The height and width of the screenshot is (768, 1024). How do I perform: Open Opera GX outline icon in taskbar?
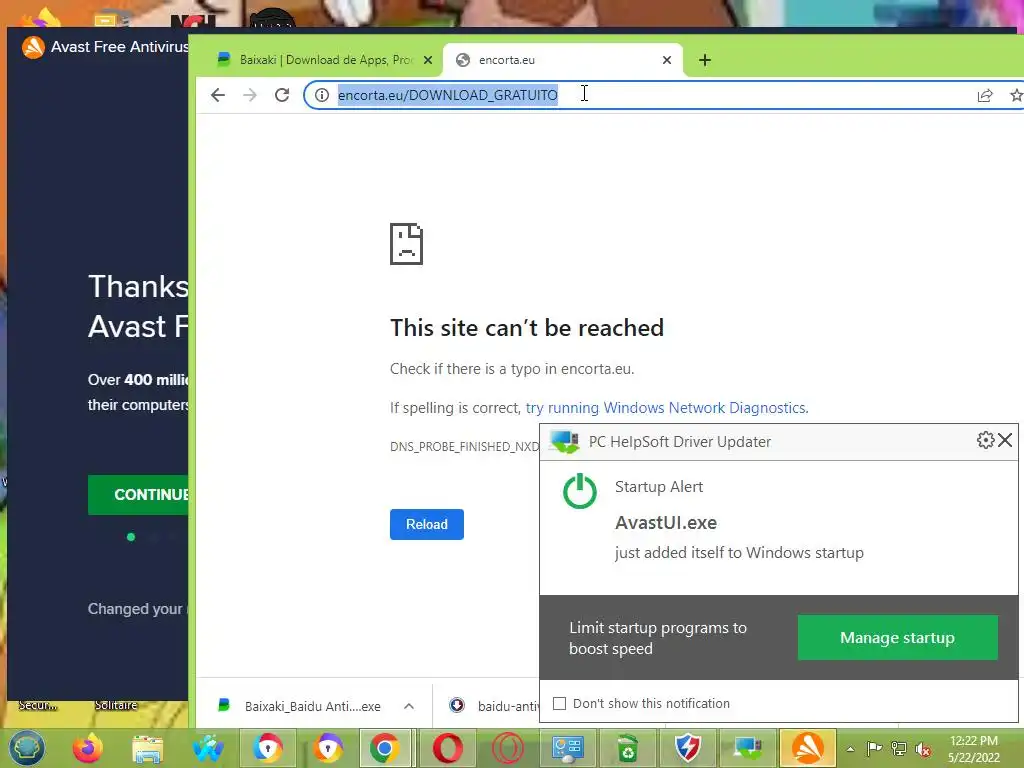(x=507, y=748)
